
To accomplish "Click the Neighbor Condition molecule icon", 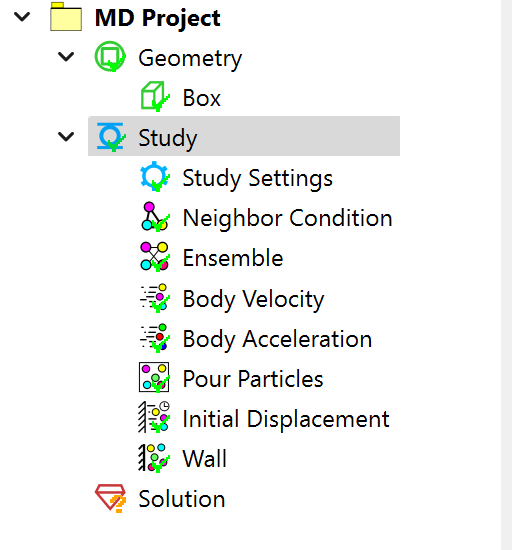I will click(155, 216).
